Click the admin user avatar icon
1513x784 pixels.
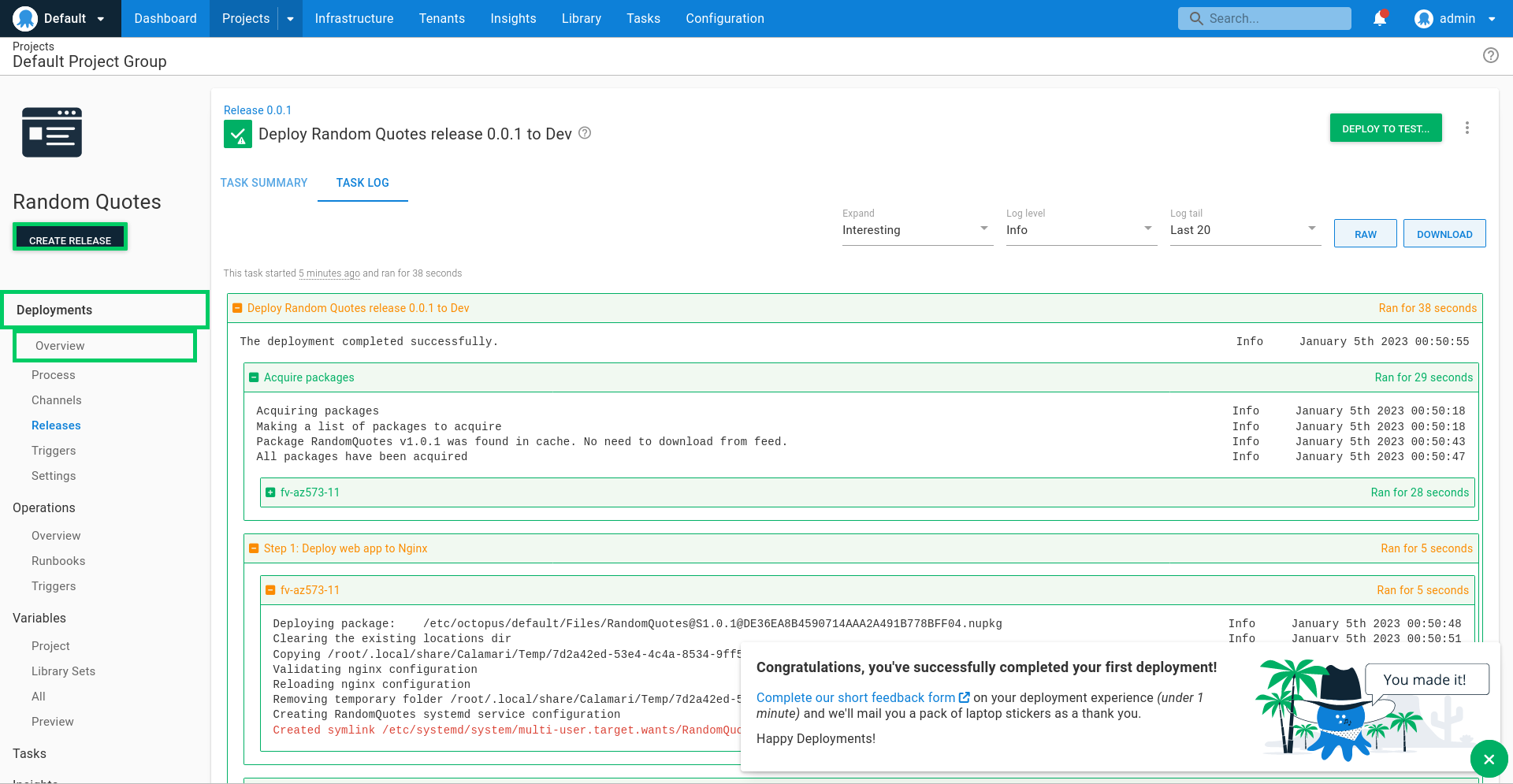click(x=1423, y=18)
